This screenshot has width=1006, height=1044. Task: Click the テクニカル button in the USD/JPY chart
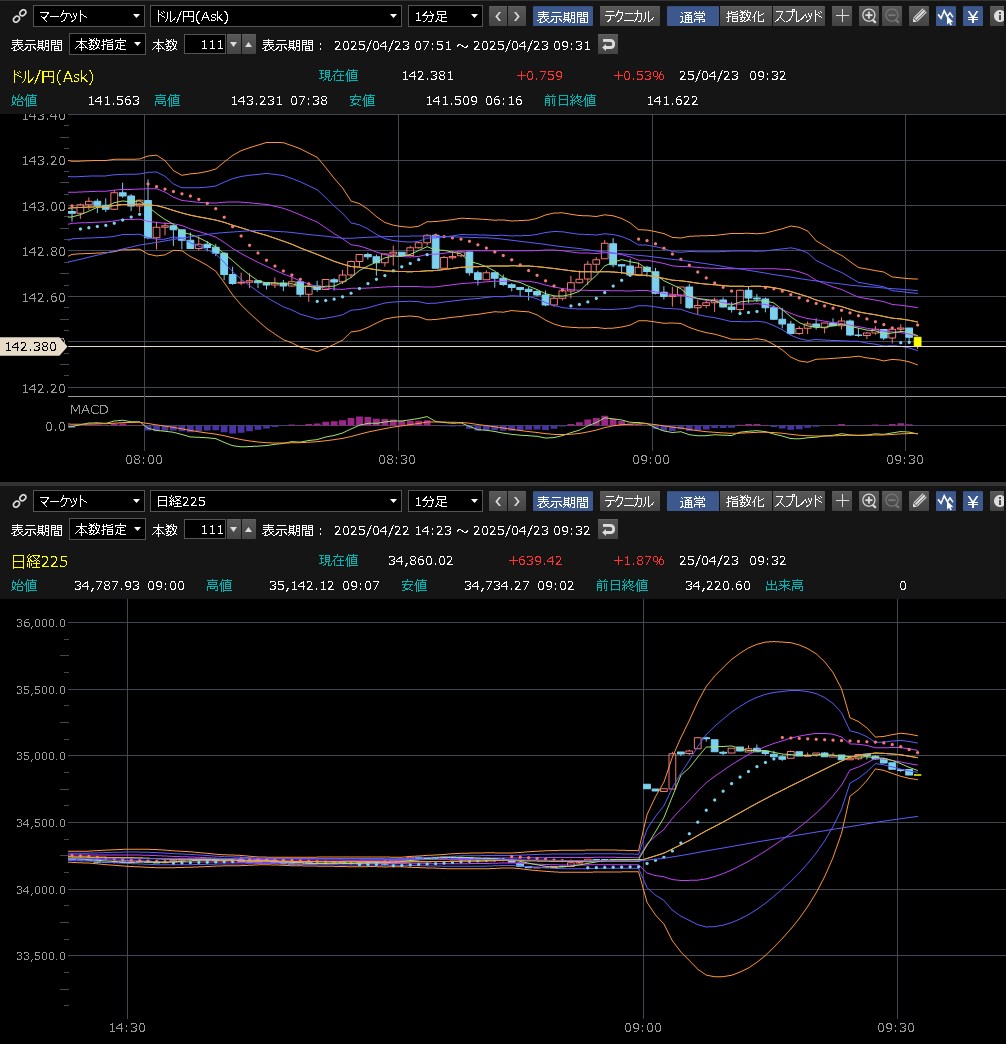coord(629,16)
